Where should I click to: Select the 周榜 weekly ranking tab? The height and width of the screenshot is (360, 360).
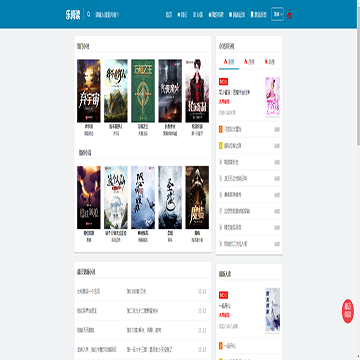229,62
